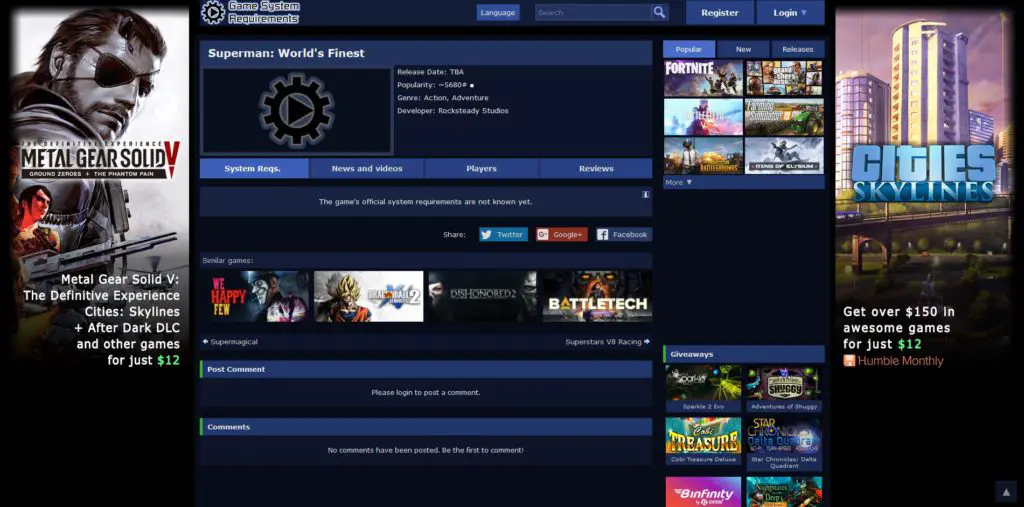Open the 8infinity giveaway thumbnail
Image resolution: width=1024 pixels, height=507 pixels.
pyautogui.click(x=703, y=492)
